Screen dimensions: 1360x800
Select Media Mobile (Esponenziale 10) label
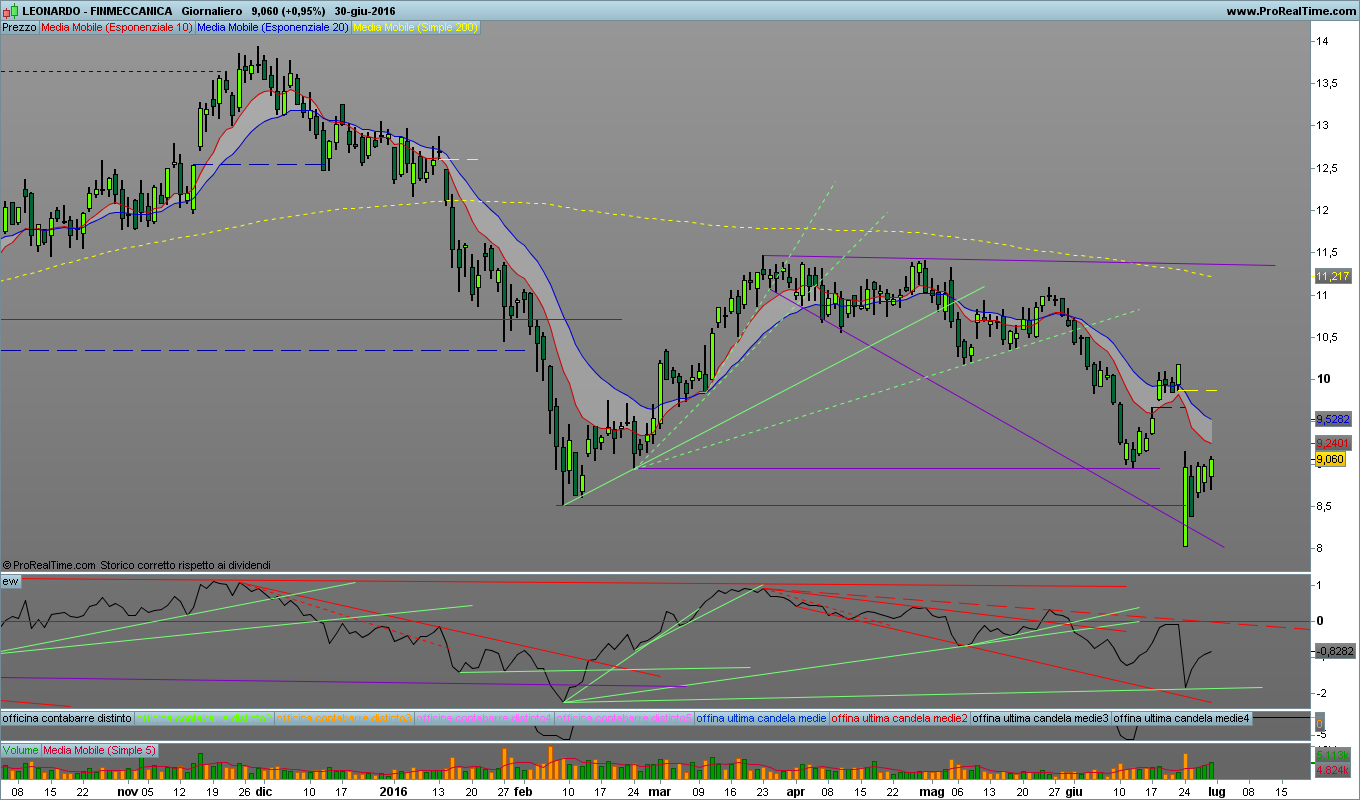pyautogui.click(x=117, y=28)
